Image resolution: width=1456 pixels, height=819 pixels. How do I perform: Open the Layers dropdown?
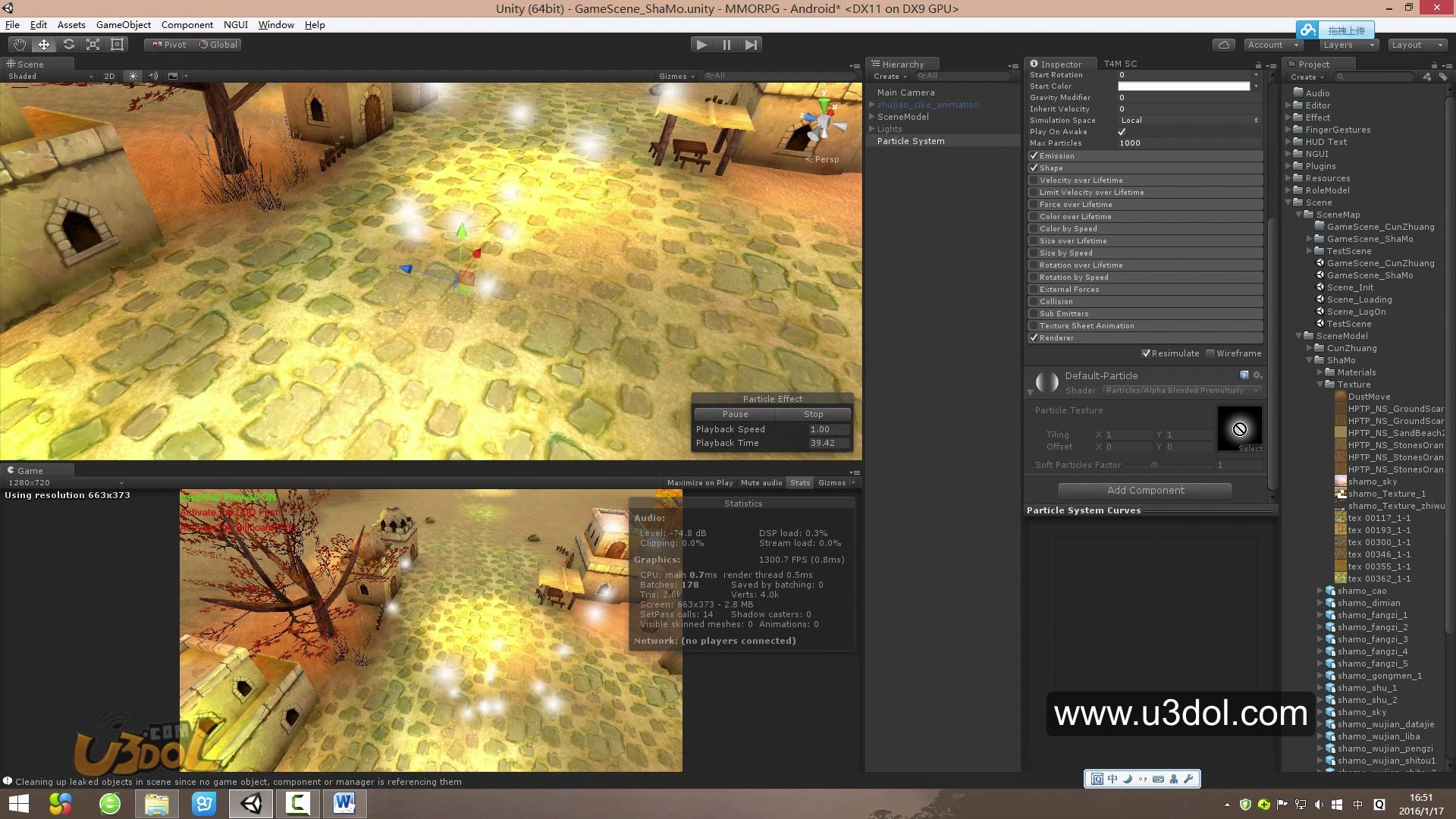[x=1348, y=45]
